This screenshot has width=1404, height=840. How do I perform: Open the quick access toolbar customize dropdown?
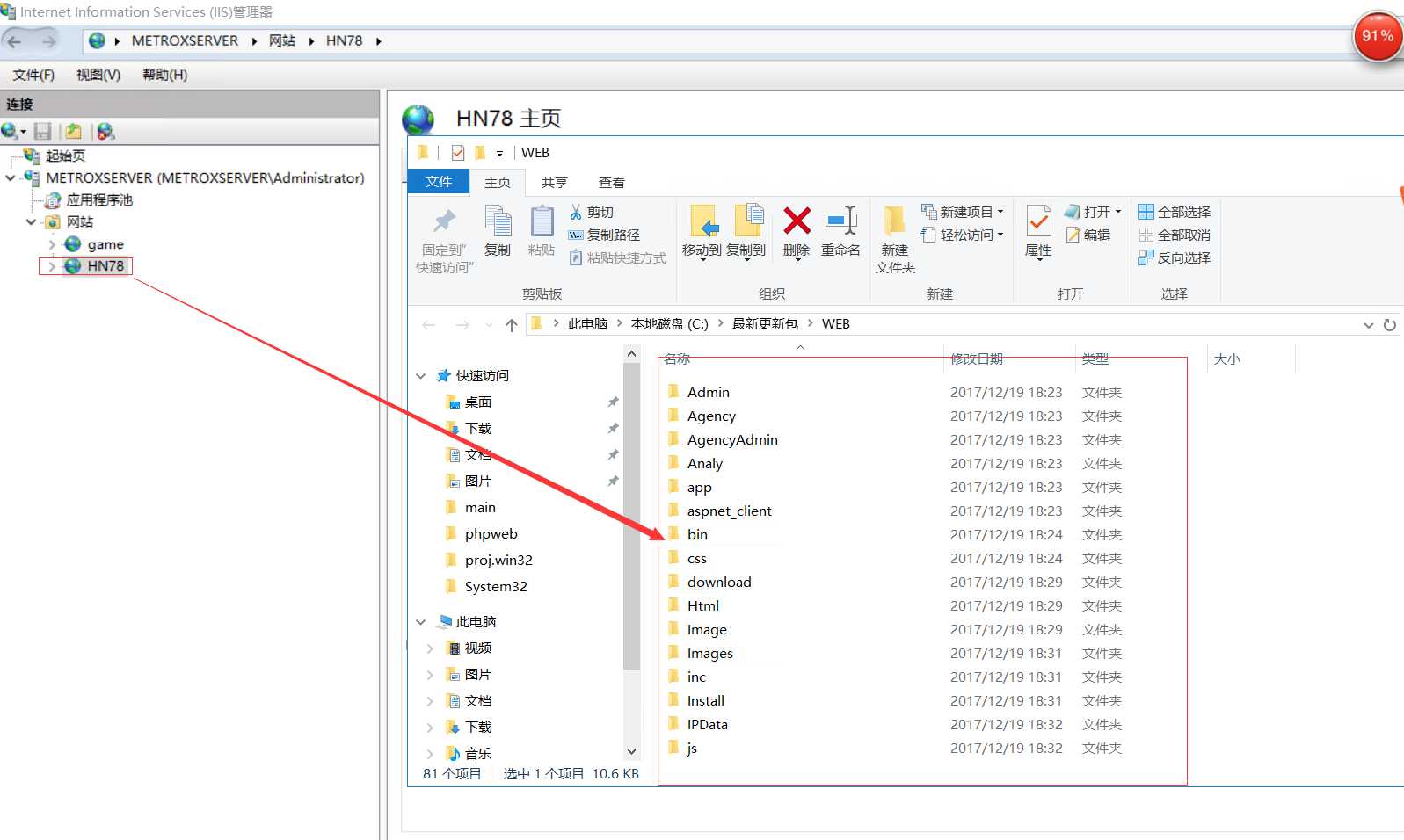coord(499,154)
